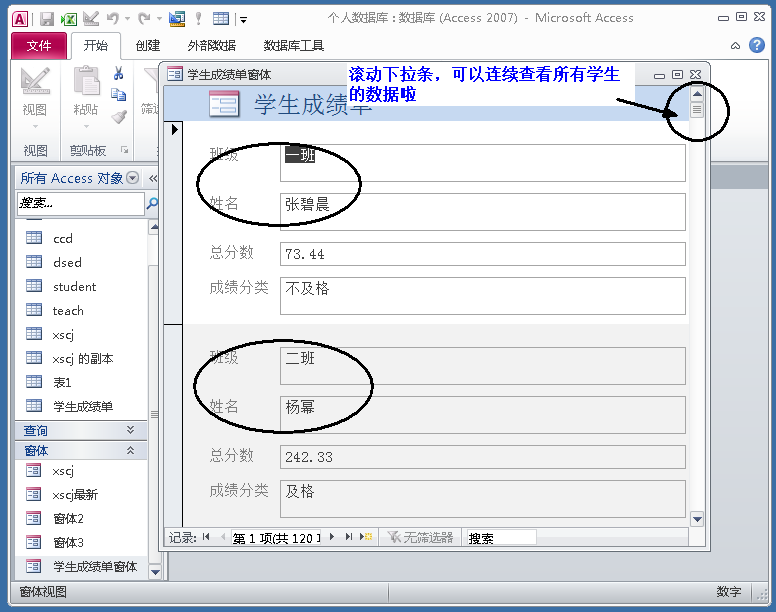Open clipboard group dialog launcher

125,149
